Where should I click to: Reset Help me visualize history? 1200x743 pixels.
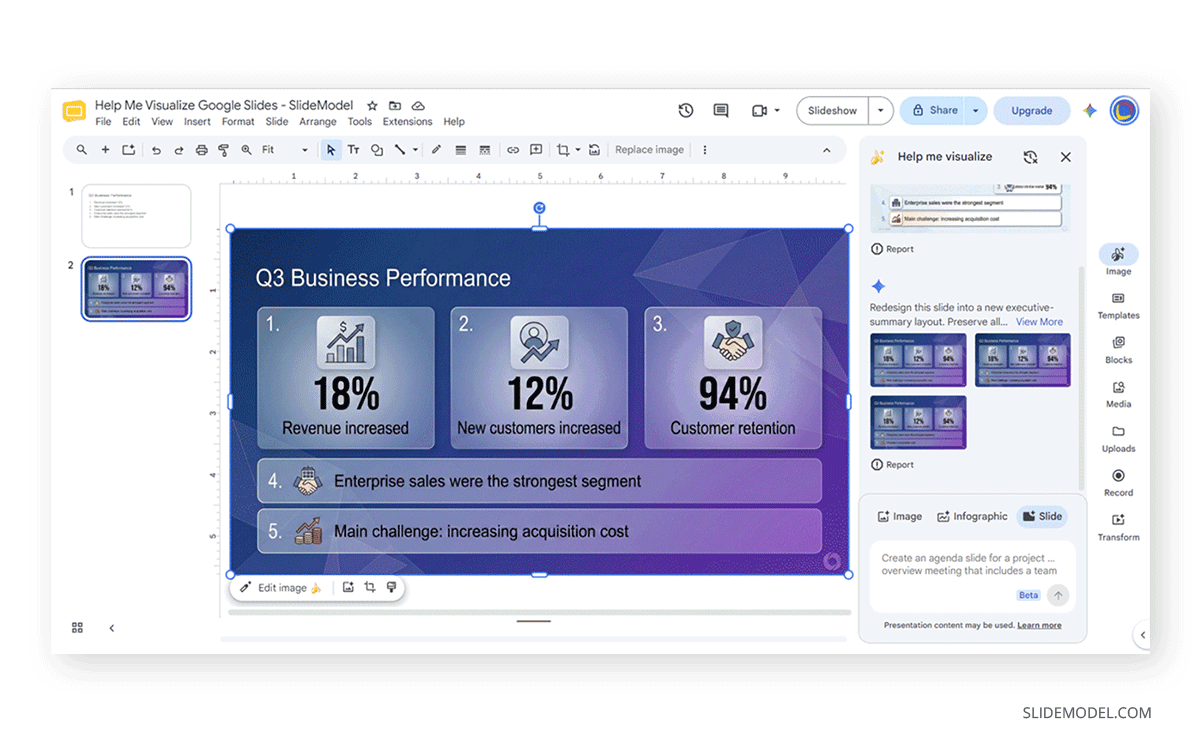pyautogui.click(x=1030, y=157)
